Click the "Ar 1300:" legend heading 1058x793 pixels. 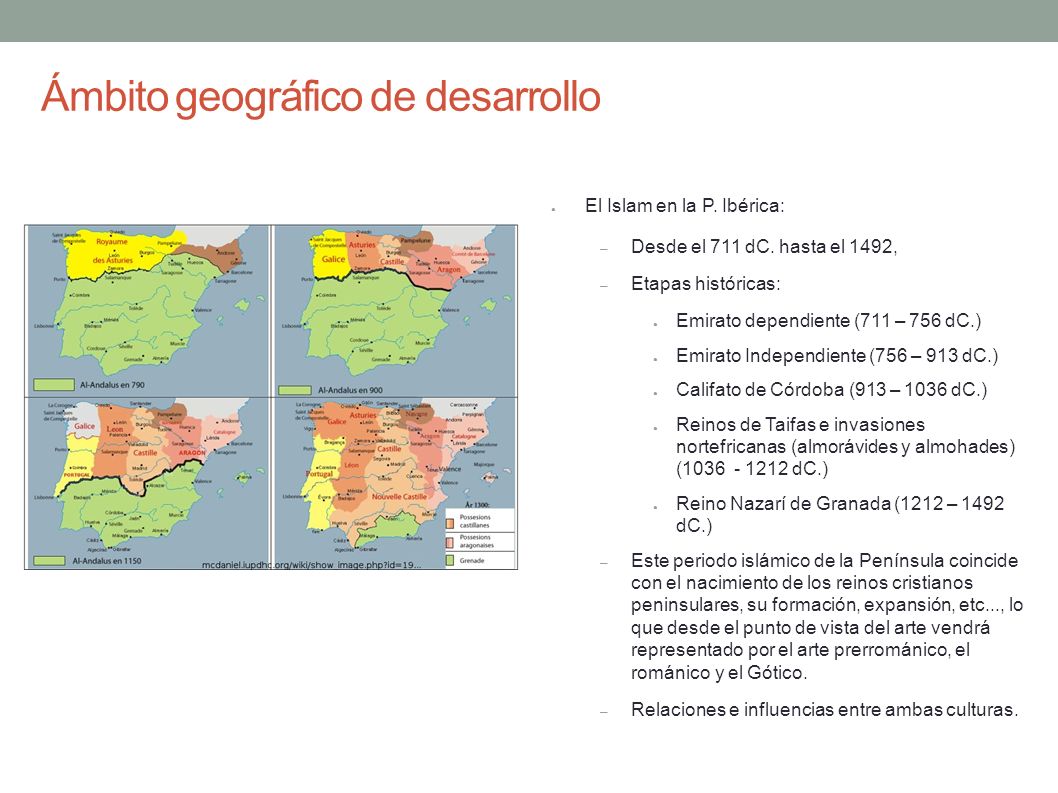click(x=477, y=505)
